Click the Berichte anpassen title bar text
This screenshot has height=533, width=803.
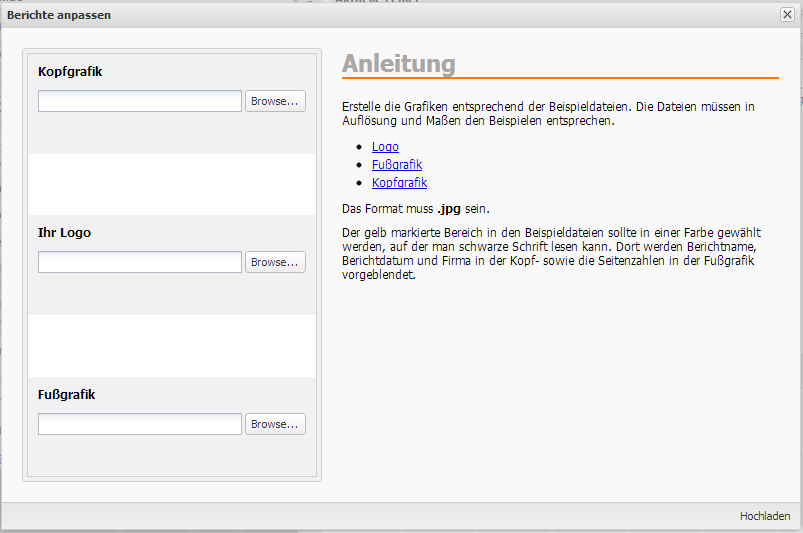coord(59,15)
